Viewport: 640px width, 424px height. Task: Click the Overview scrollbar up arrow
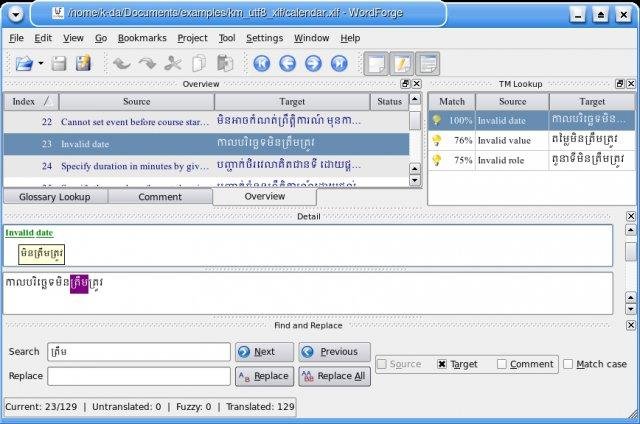point(415,99)
